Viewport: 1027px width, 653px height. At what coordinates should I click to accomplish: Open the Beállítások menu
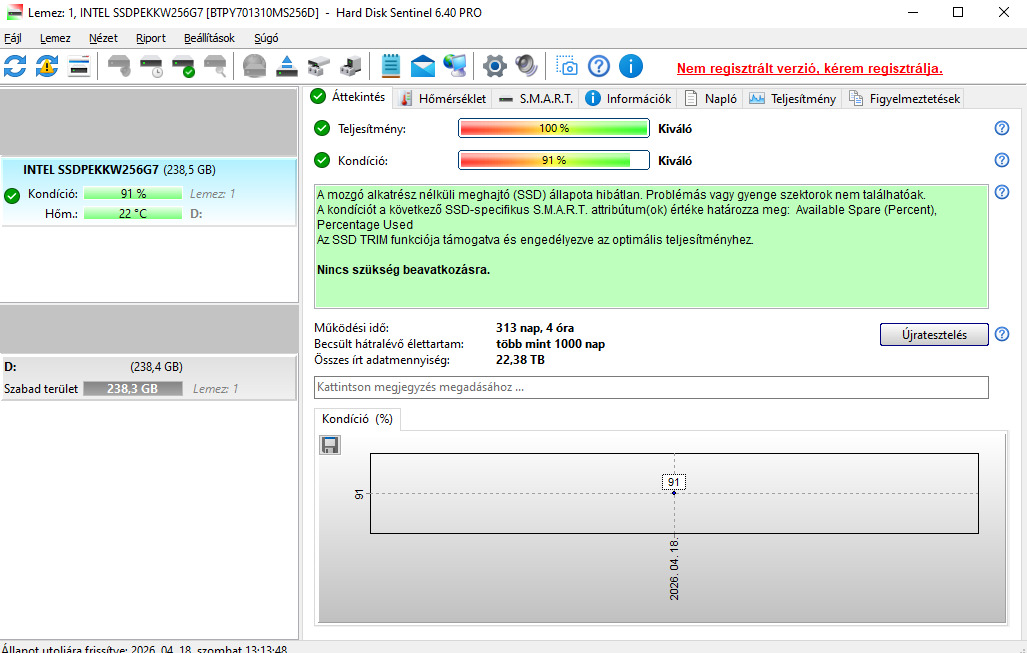click(x=209, y=38)
